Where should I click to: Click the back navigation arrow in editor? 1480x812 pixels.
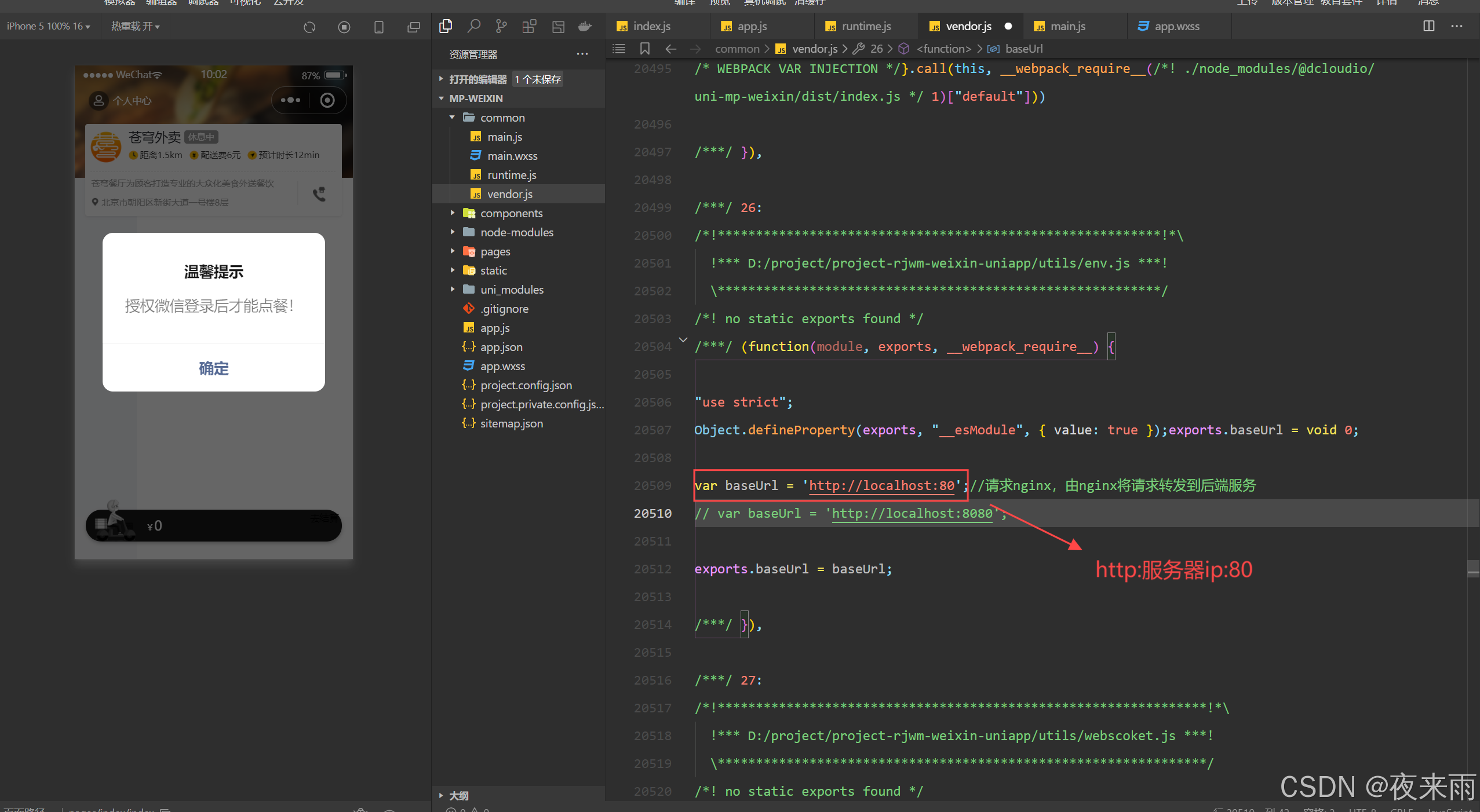pos(670,49)
